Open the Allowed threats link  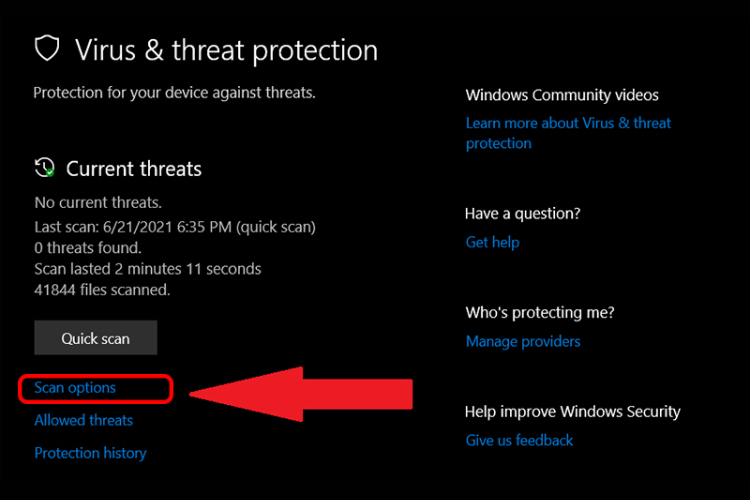pos(83,420)
